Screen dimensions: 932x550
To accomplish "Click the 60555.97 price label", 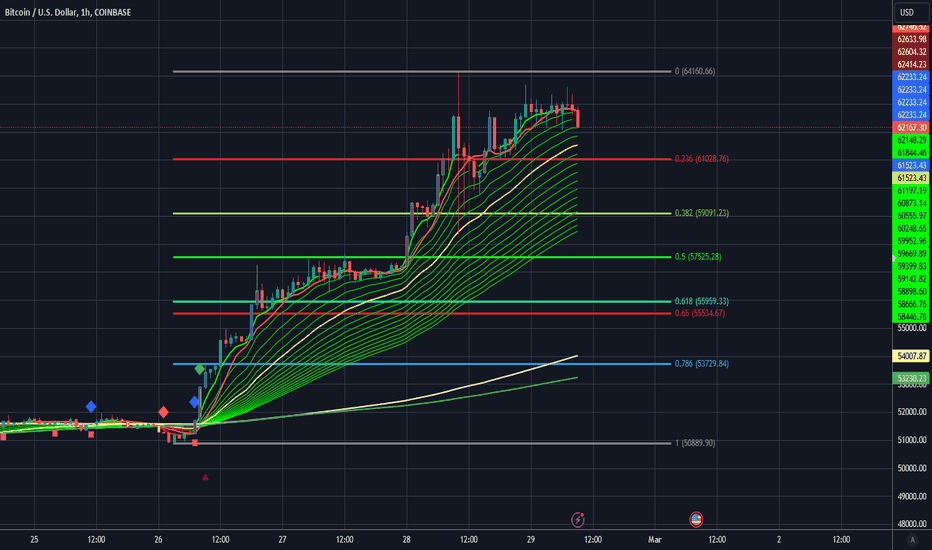I will pos(912,216).
